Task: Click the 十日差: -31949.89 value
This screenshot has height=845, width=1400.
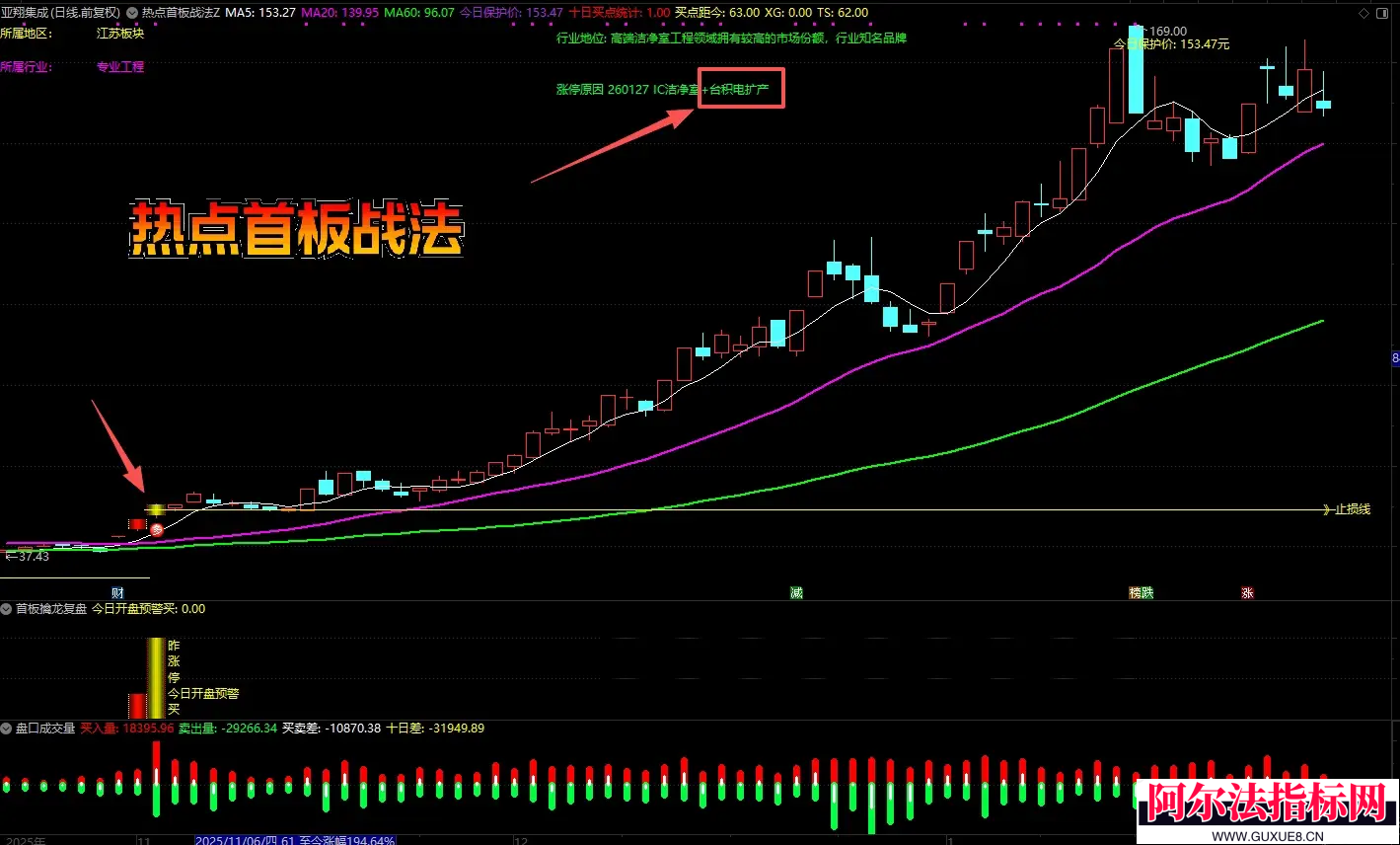Action: point(435,729)
